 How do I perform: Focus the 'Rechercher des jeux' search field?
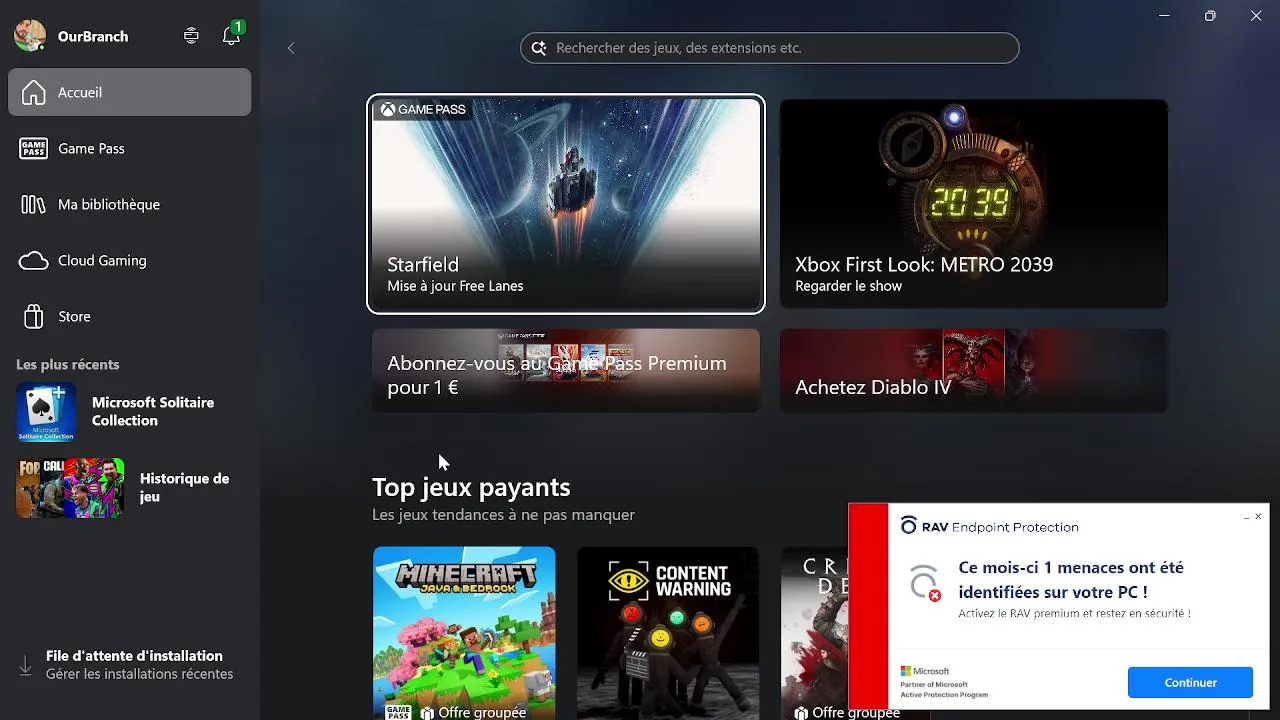click(769, 48)
